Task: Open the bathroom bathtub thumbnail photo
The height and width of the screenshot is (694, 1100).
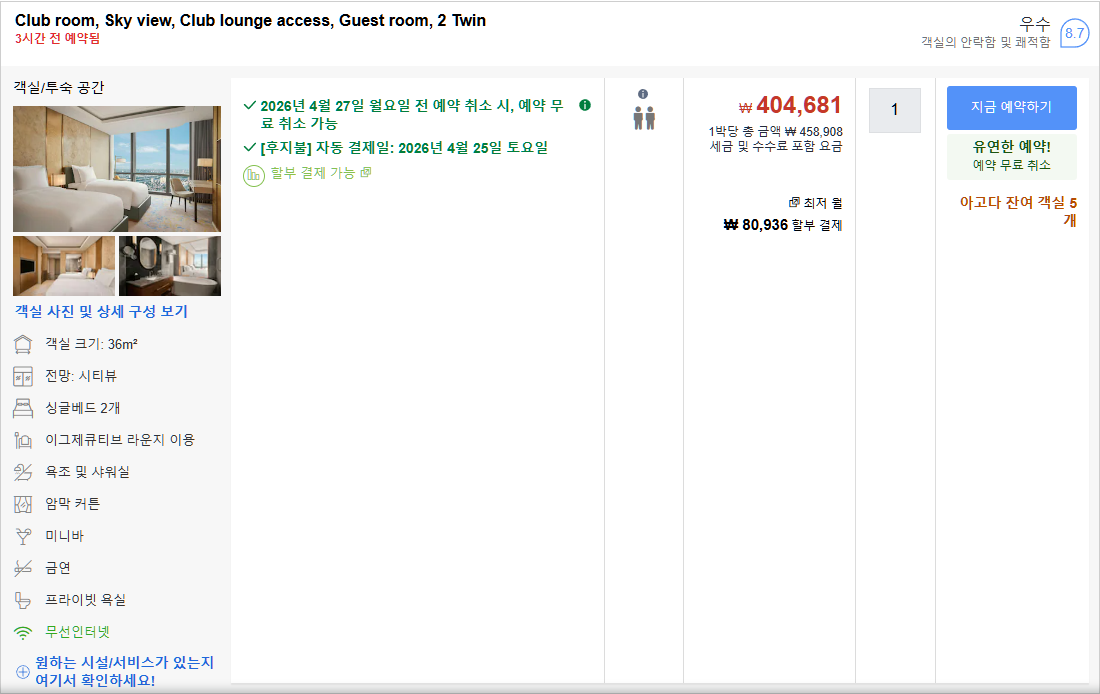Action: 170,266
